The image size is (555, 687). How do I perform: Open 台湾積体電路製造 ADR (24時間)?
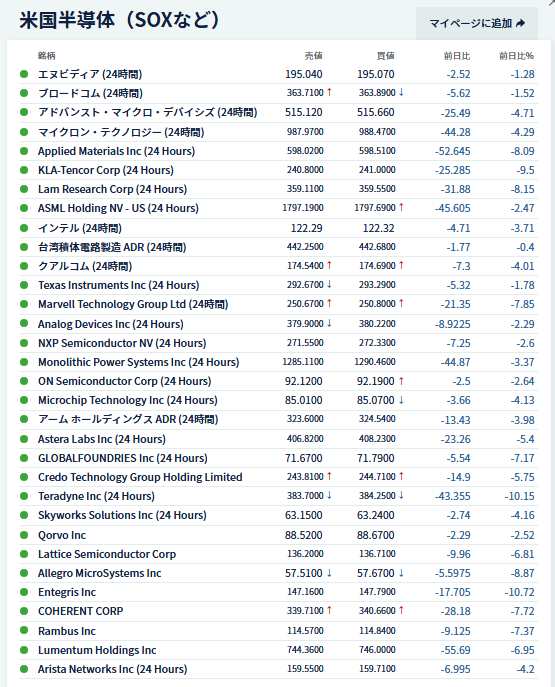[112, 248]
